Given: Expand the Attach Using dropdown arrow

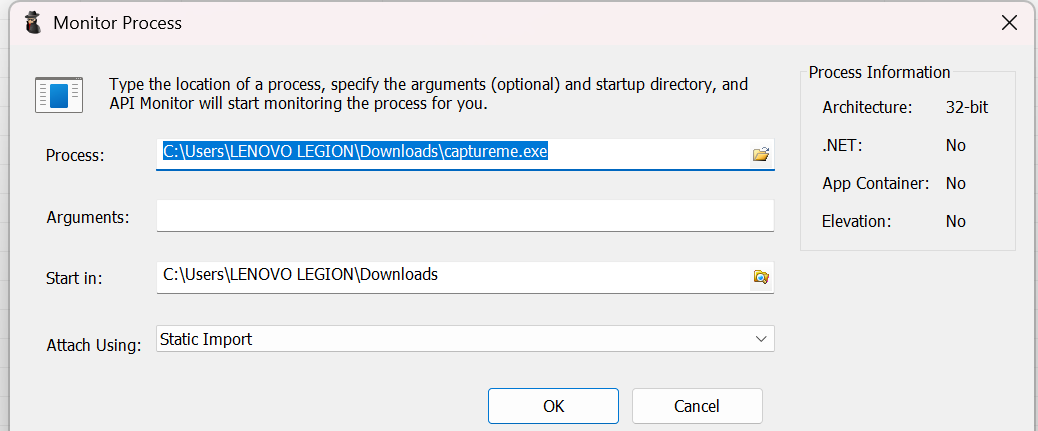Looking at the screenshot, I should [761, 340].
